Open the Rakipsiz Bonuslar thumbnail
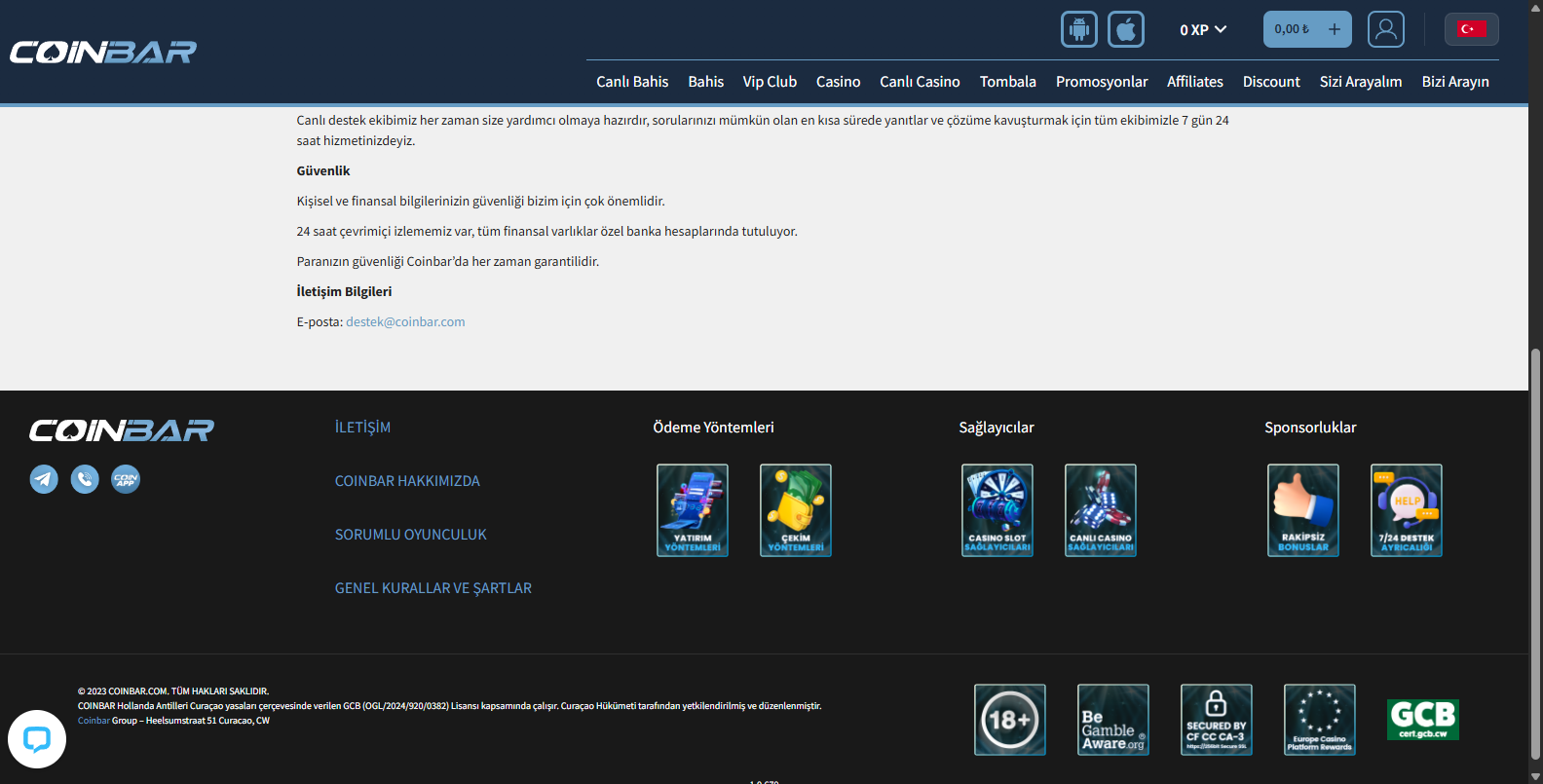 coord(1303,510)
